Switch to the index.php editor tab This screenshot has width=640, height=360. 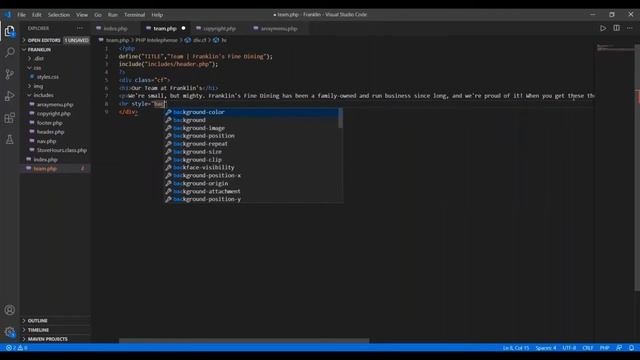[x=116, y=29]
